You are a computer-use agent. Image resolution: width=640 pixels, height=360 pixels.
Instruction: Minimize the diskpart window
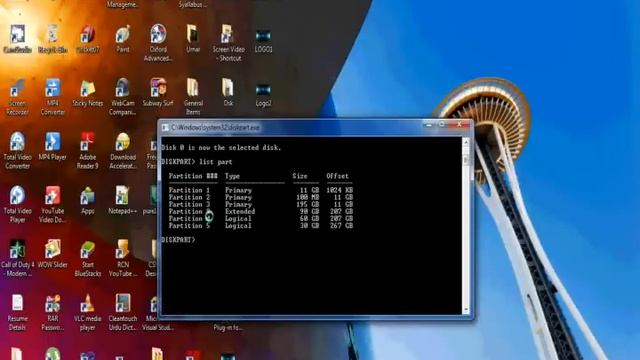tap(428, 125)
